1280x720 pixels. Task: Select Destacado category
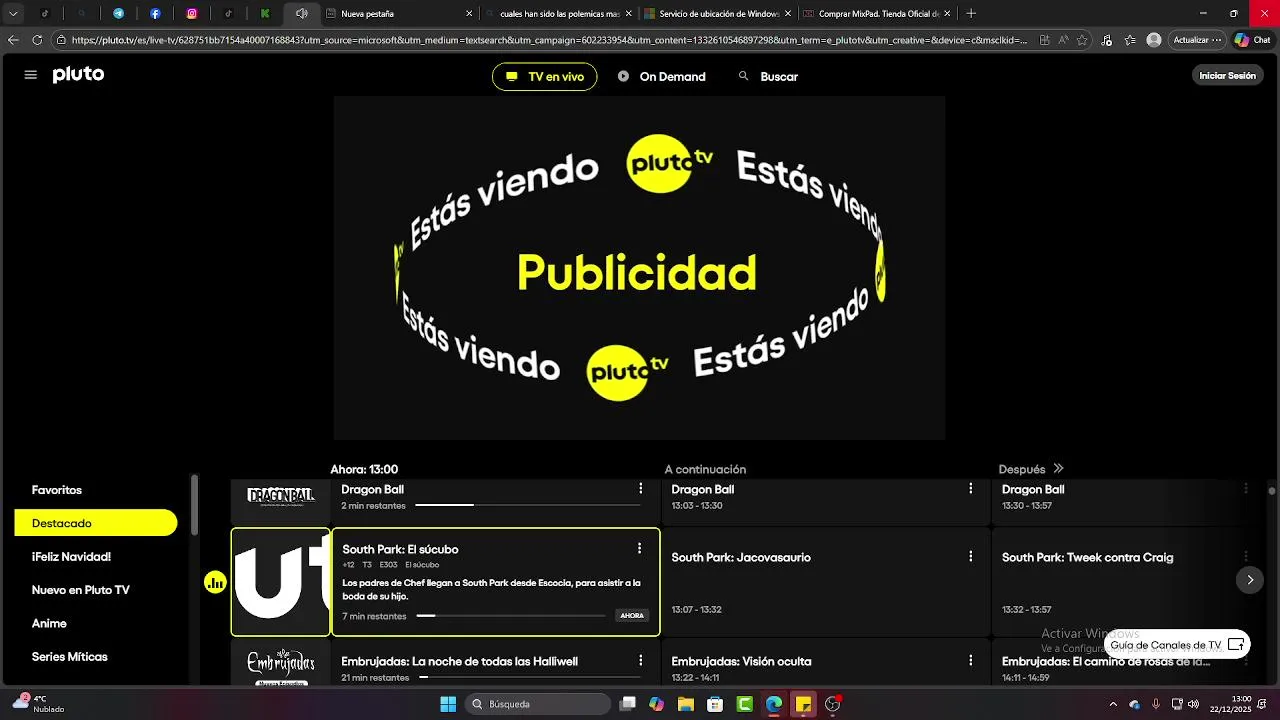pos(96,523)
